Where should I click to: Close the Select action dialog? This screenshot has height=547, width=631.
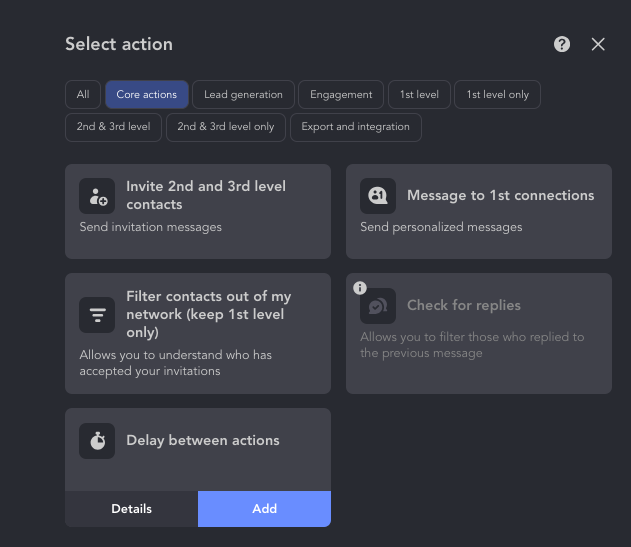pyautogui.click(x=598, y=44)
